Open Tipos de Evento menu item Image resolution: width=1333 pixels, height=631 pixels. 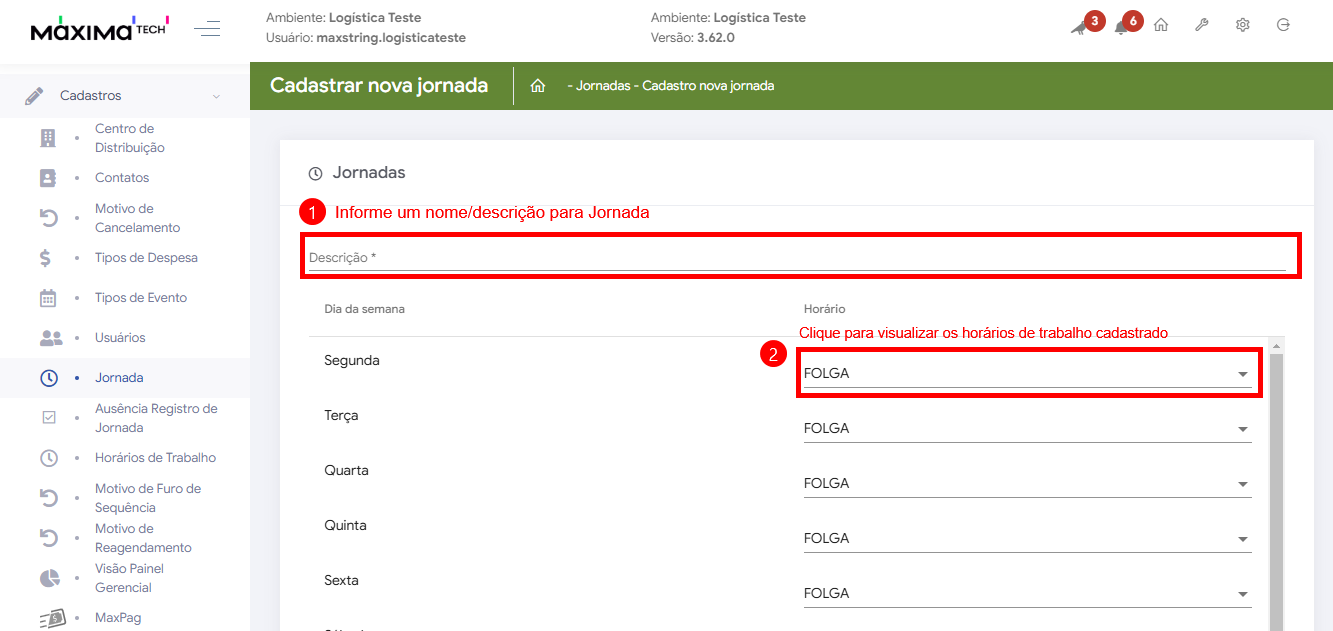tap(141, 298)
